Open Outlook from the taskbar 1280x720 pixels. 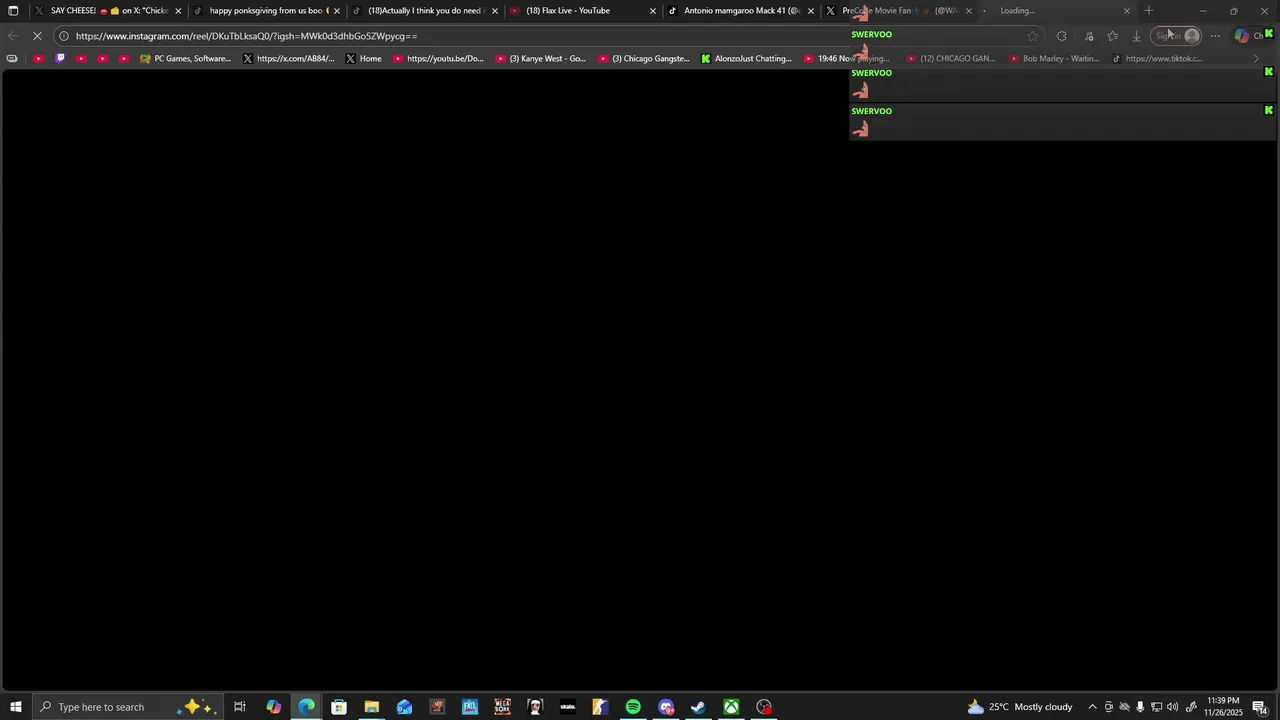[404, 707]
